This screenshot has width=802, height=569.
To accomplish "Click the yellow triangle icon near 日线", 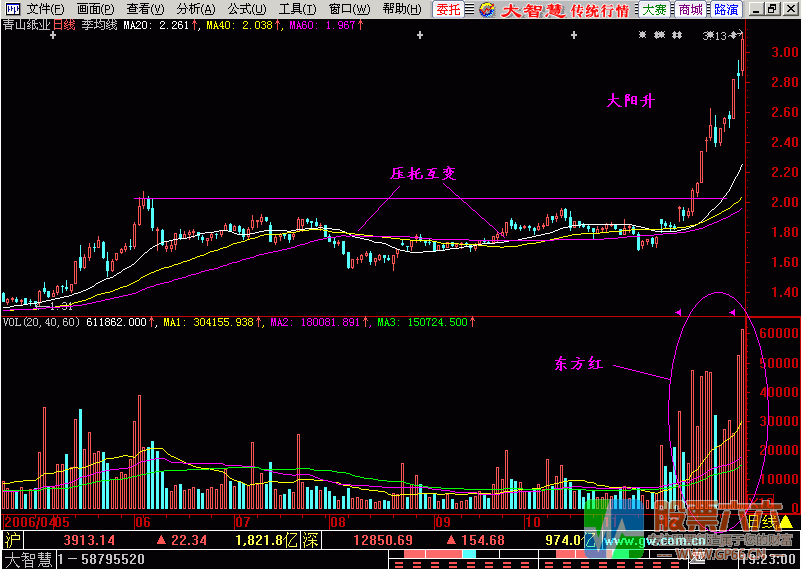I will pos(786,521).
